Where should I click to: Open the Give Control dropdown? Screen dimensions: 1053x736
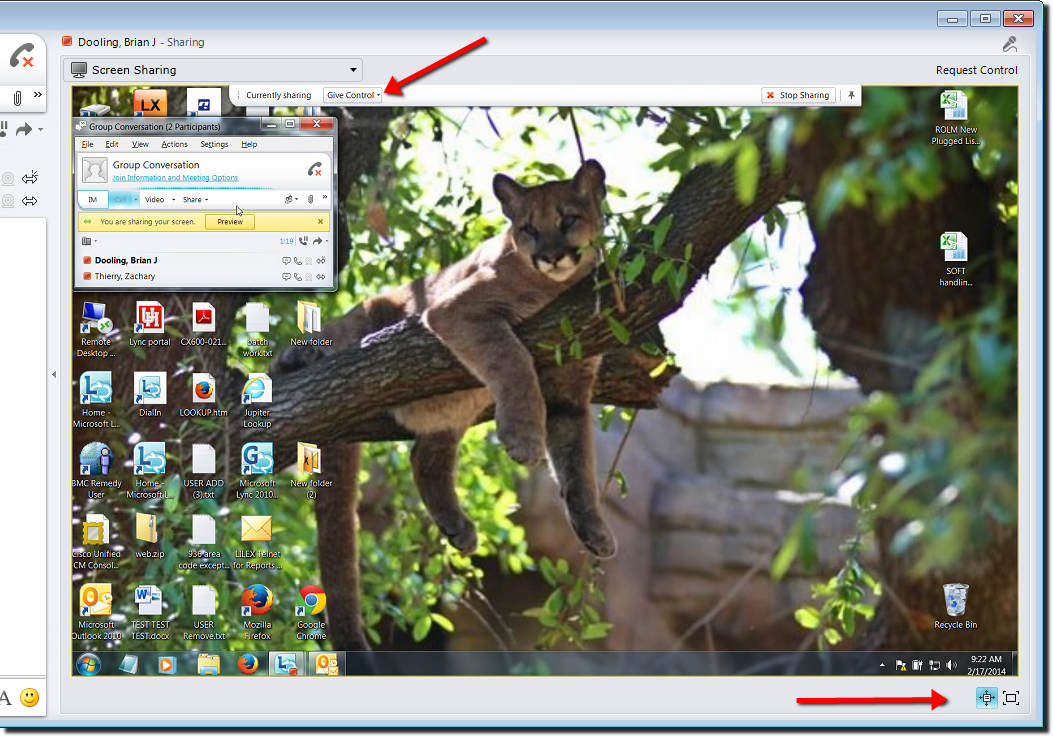click(x=353, y=95)
